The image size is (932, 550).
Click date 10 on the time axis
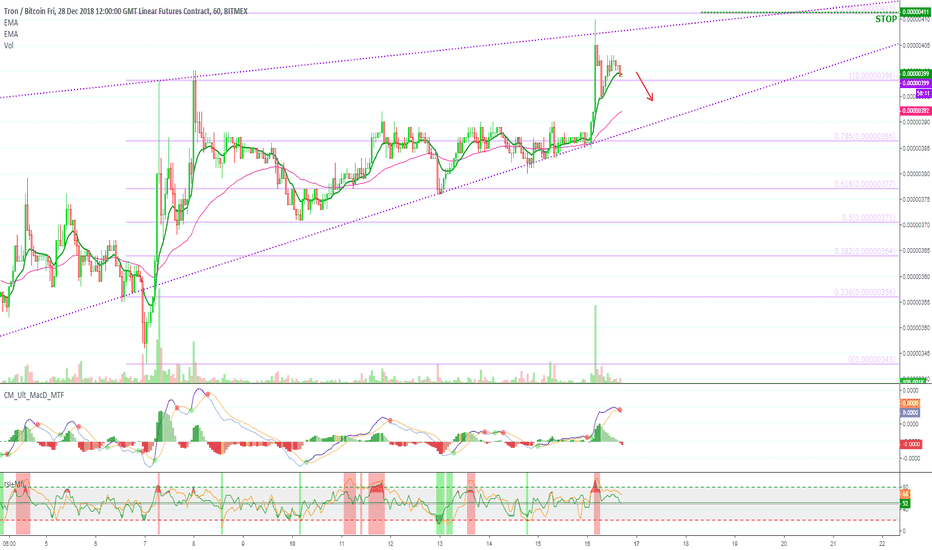tap(292, 543)
